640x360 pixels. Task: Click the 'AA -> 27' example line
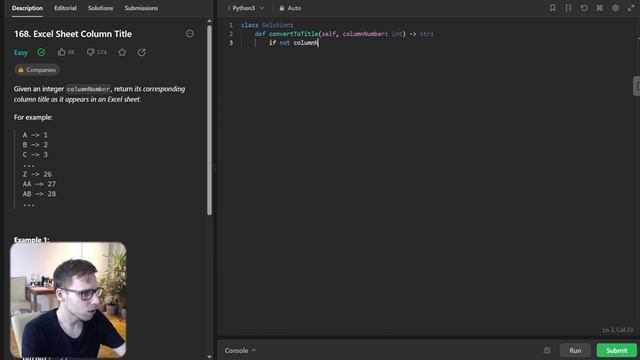39,184
